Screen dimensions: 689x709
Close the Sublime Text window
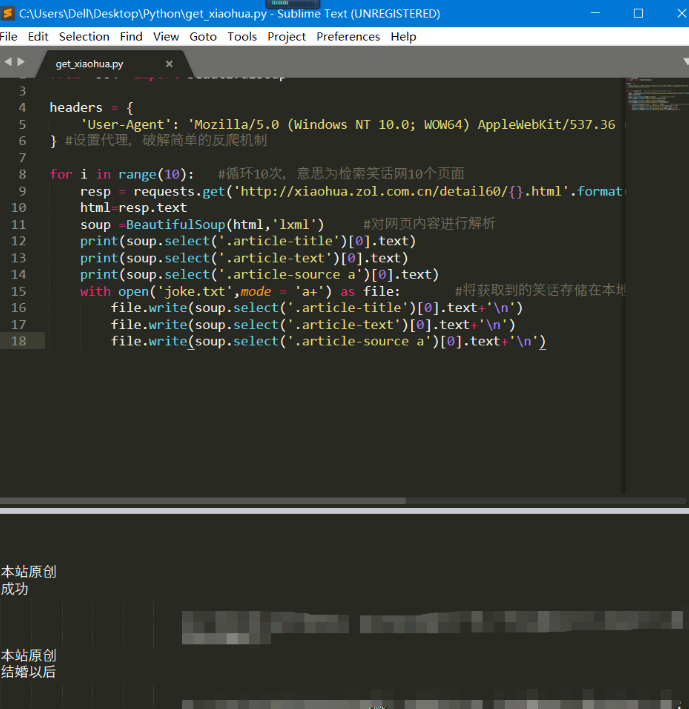(x=681, y=13)
